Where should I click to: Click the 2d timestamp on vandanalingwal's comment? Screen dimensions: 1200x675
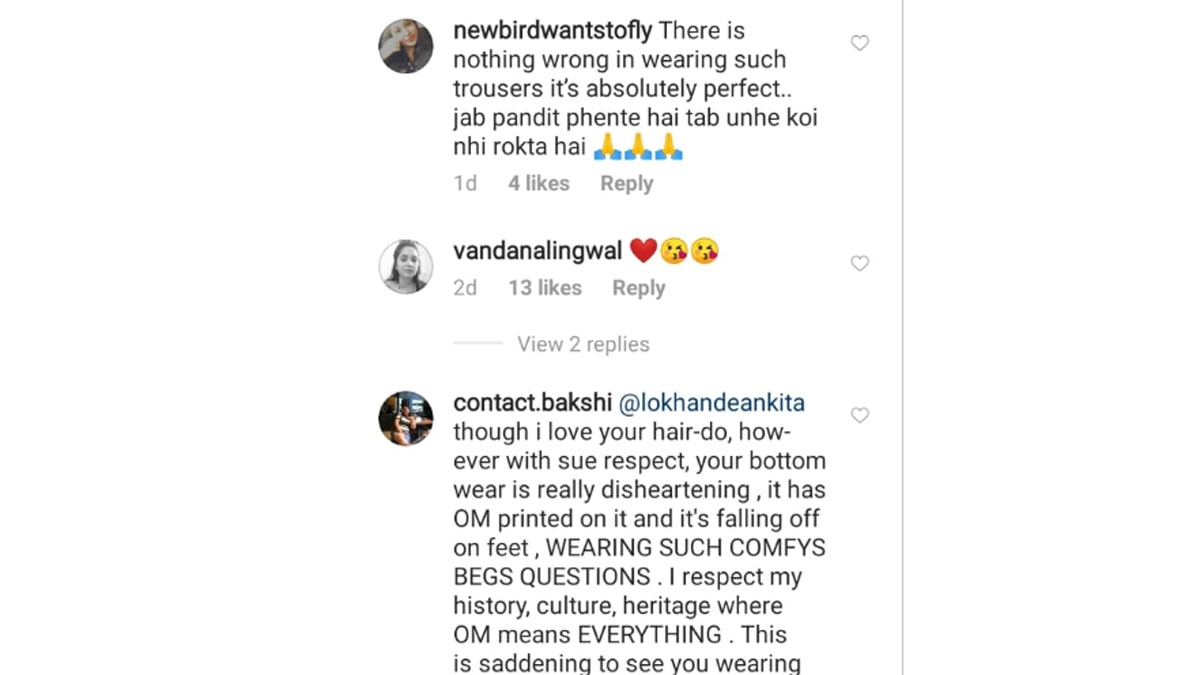[464, 288]
